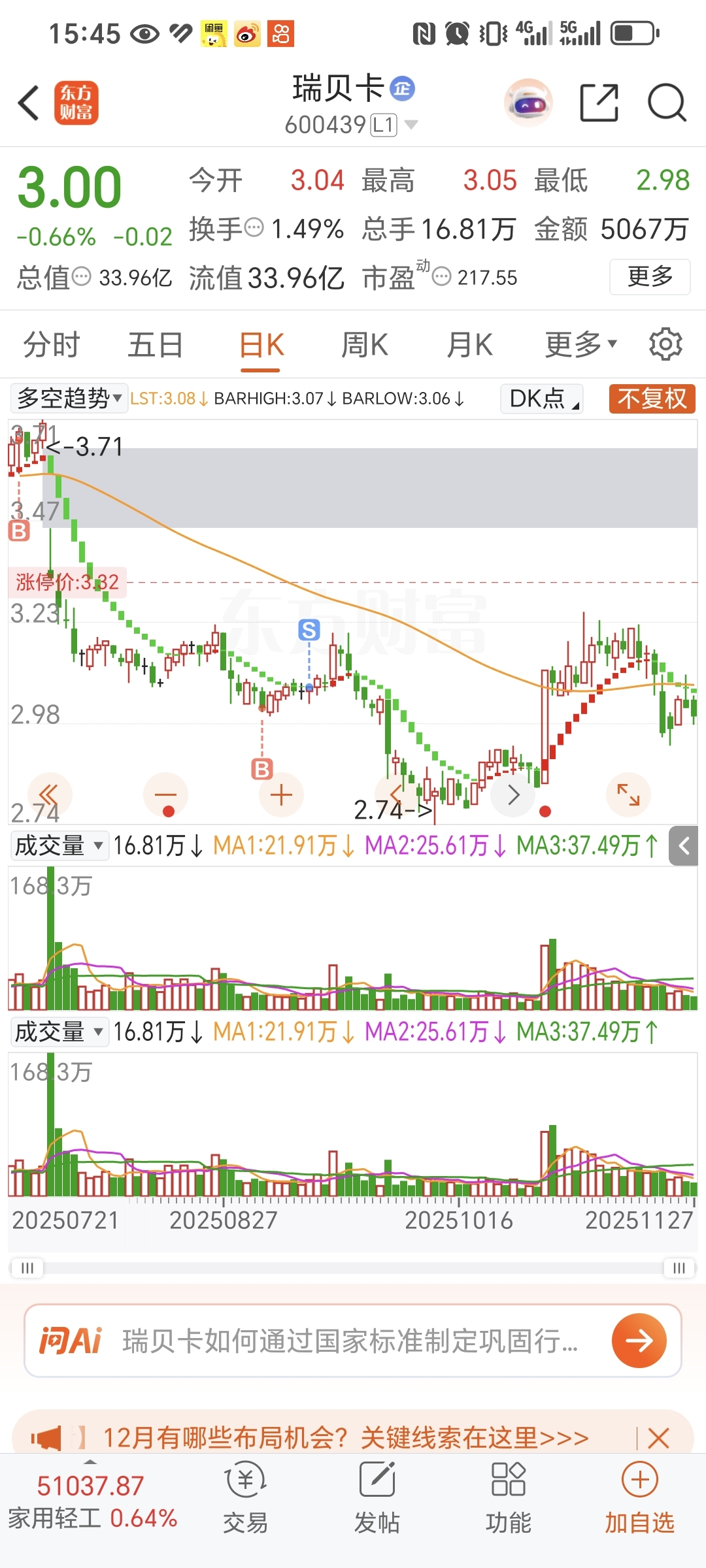Open chart settings gear icon
The width and height of the screenshot is (706, 1568).
[665, 344]
